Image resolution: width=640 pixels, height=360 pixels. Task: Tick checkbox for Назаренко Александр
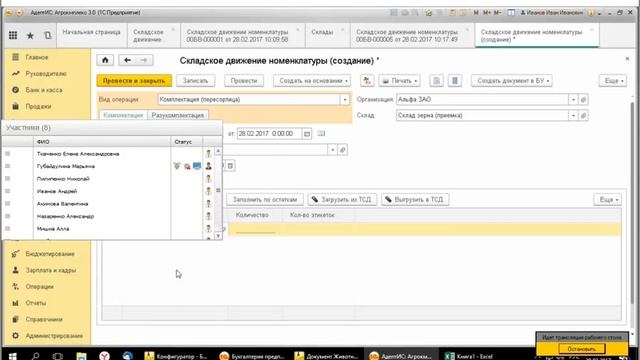7,216
